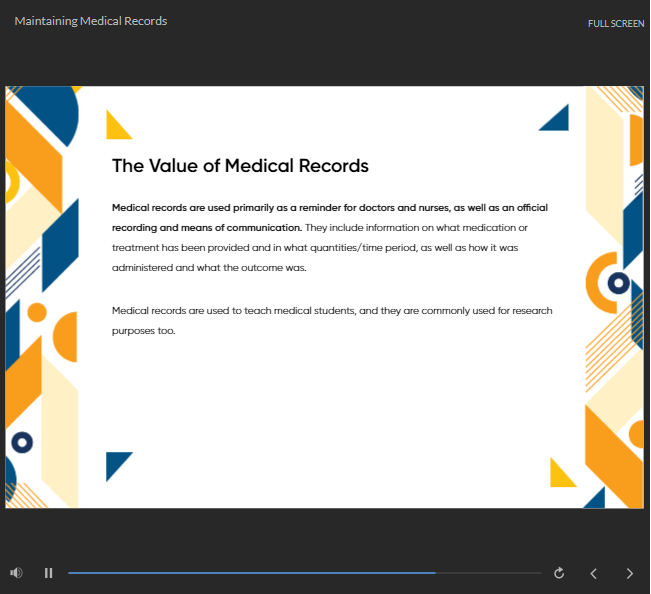Image resolution: width=651 pixels, height=594 pixels.
Task: Click the yellow triangle at slide bottom right
Action: tap(559, 476)
